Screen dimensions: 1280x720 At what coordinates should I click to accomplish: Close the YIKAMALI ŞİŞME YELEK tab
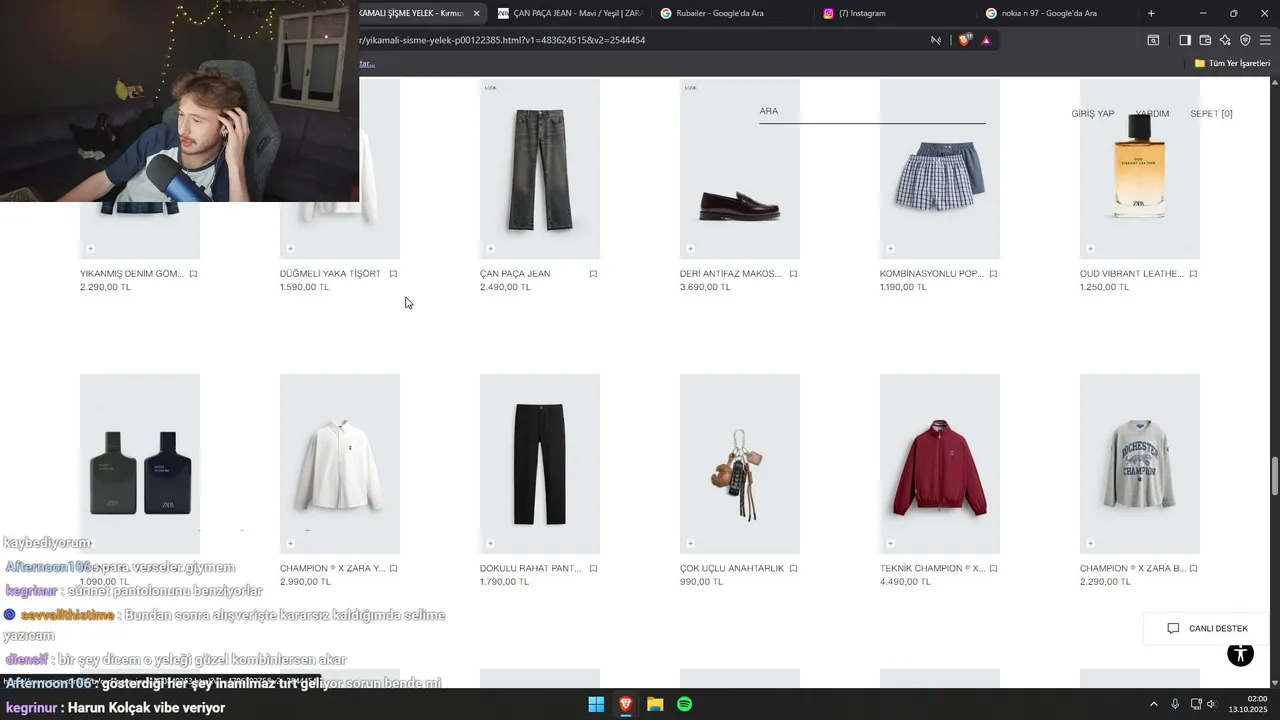tap(476, 13)
